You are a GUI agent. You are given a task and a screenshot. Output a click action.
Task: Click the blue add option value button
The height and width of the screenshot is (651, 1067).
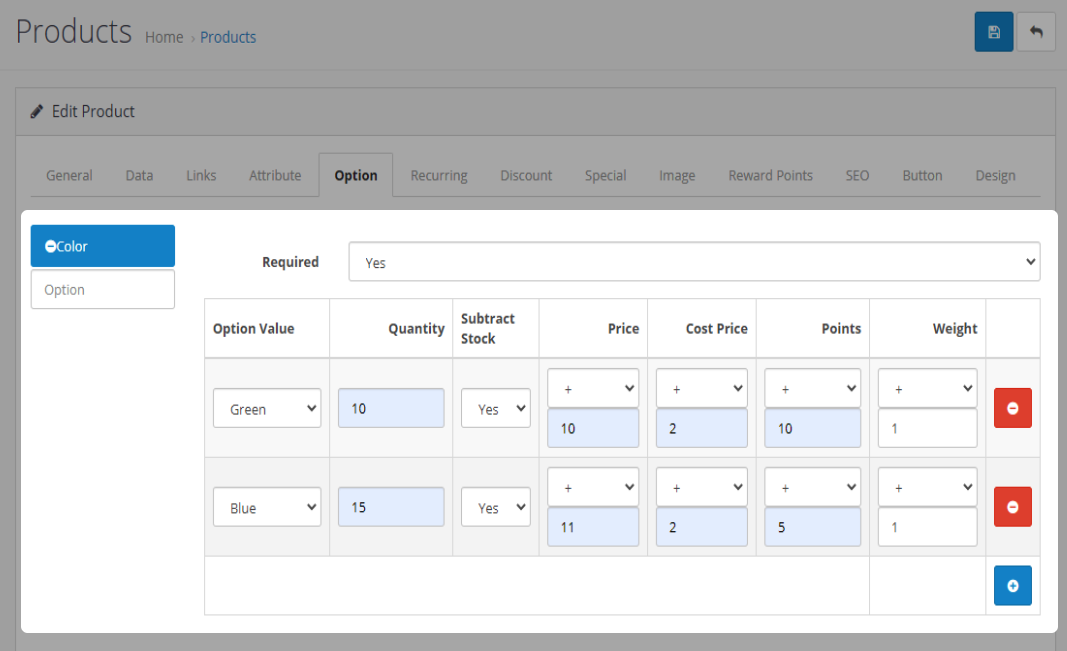tap(1012, 585)
